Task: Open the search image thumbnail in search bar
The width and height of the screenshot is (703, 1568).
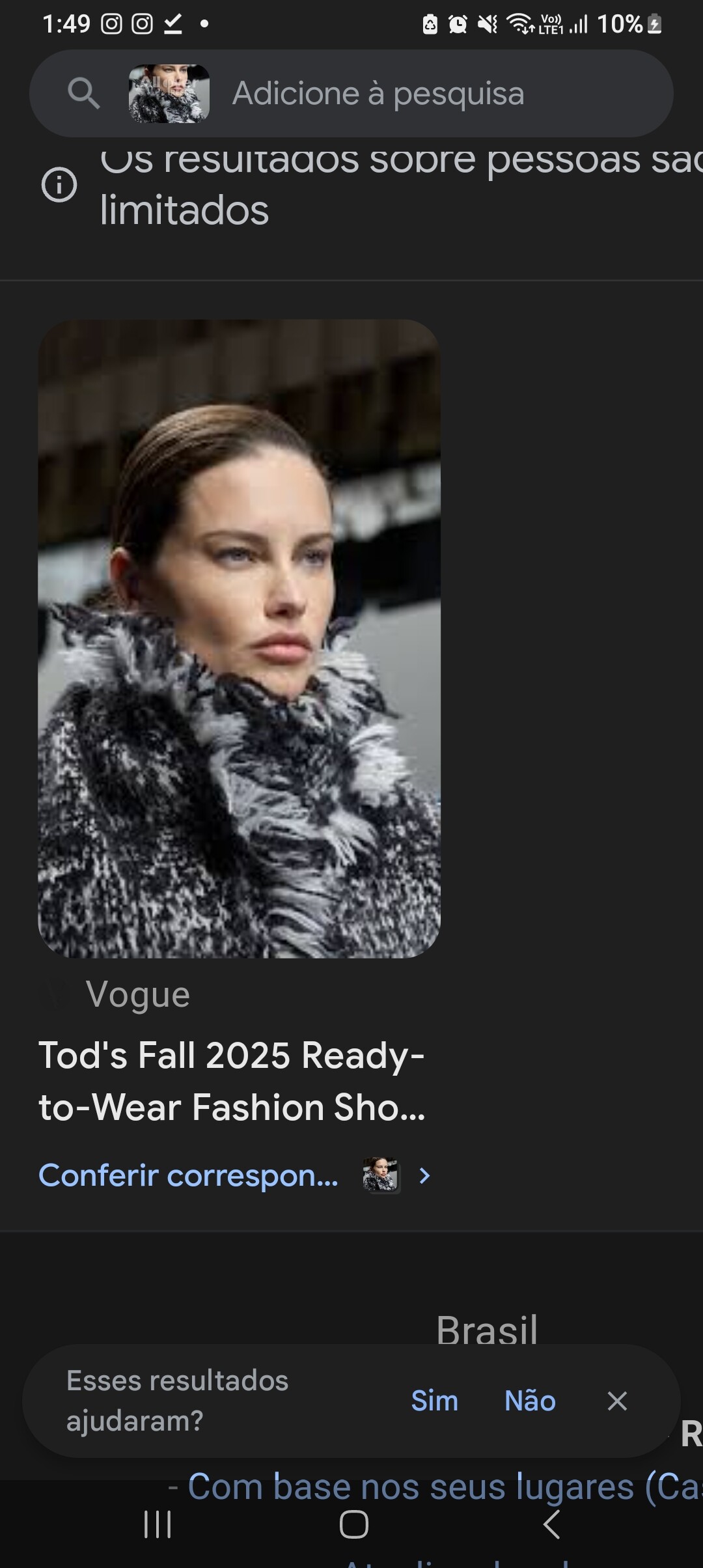Action: (169, 93)
